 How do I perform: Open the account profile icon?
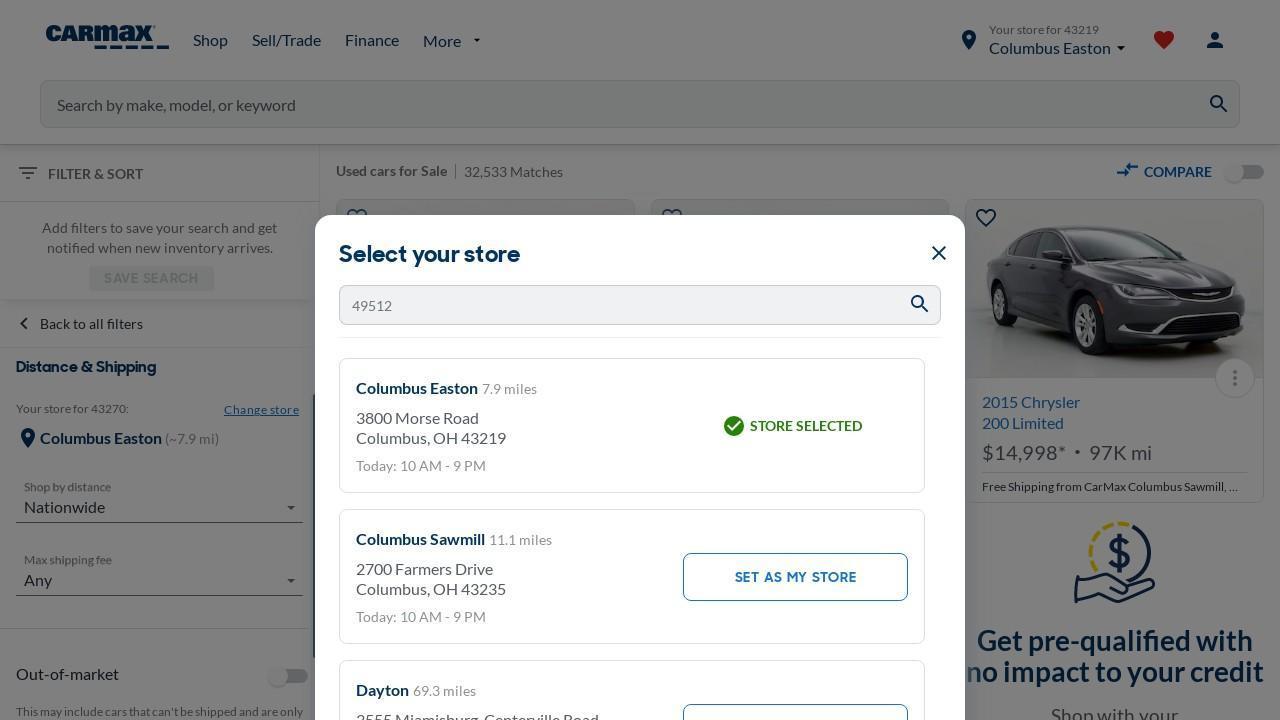1215,40
